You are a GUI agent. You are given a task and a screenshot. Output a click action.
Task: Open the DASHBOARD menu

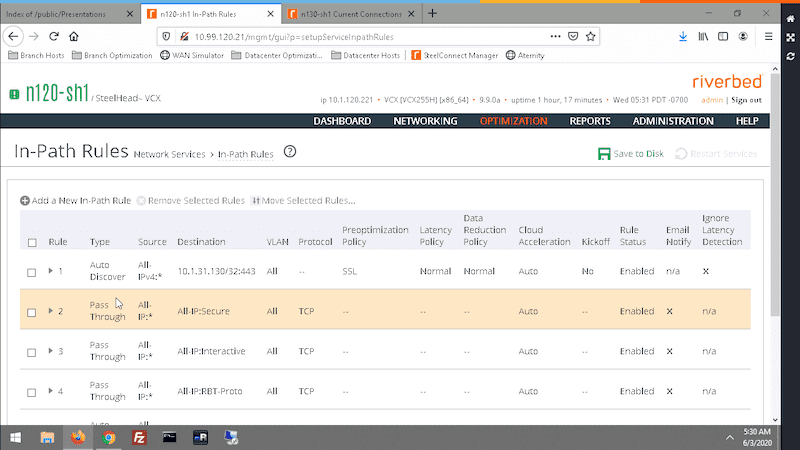[342, 121]
